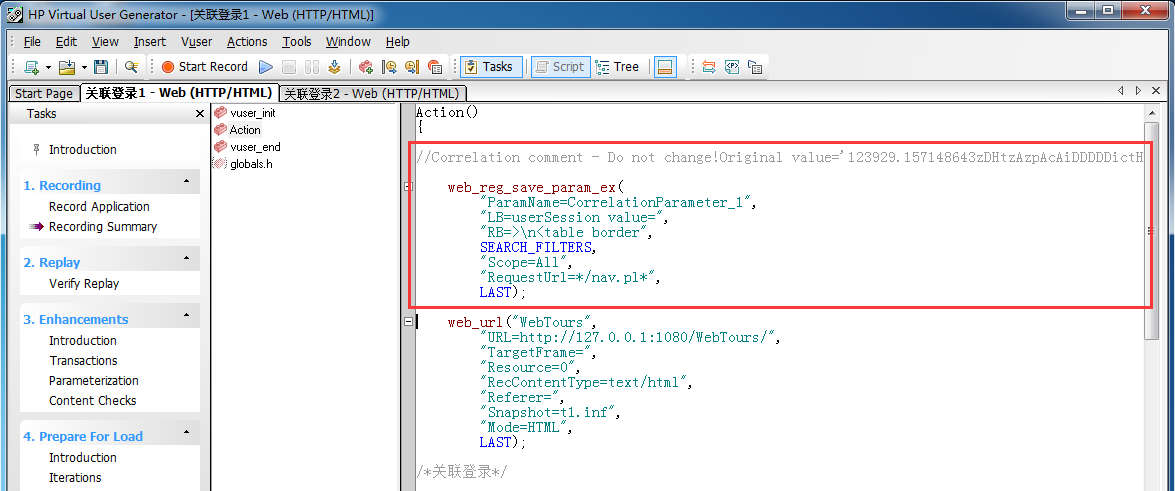Click the New Script toolbar icon
Screen dimensions: 1175x491
coord(31,67)
